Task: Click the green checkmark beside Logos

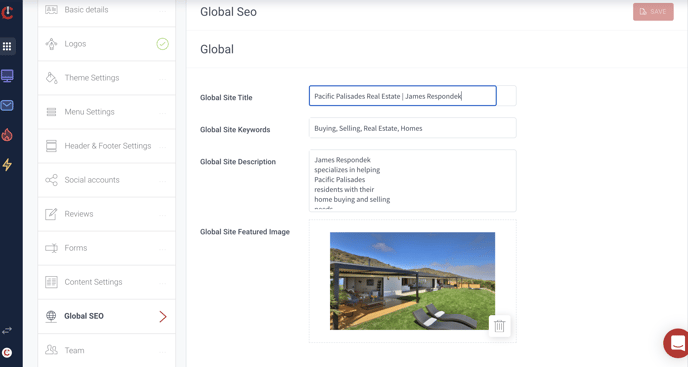Action: tap(162, 44)
